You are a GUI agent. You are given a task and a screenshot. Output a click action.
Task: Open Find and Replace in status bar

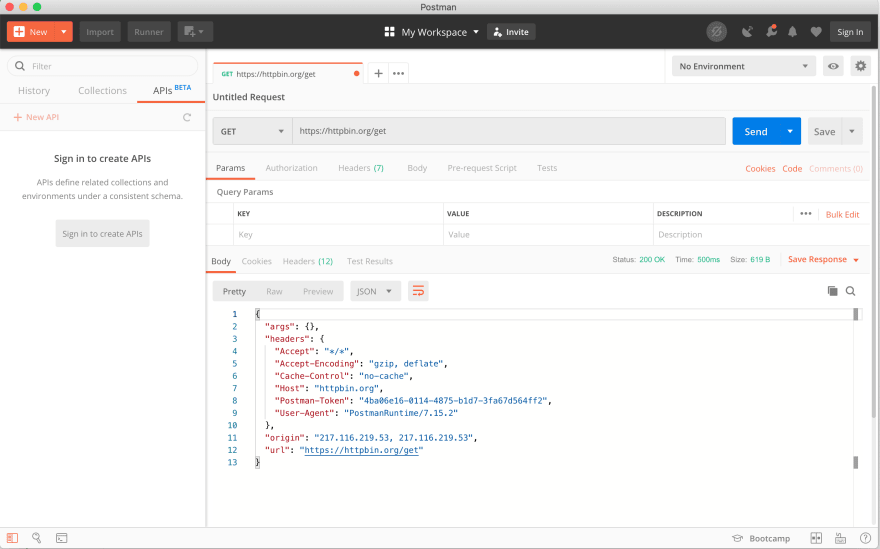pyautogui.click(x=36, y=538)
